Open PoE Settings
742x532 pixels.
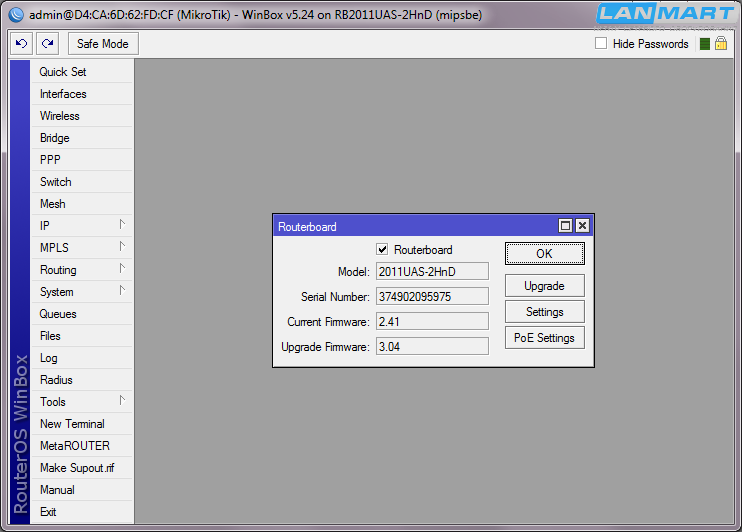click(x=545, y=338)
